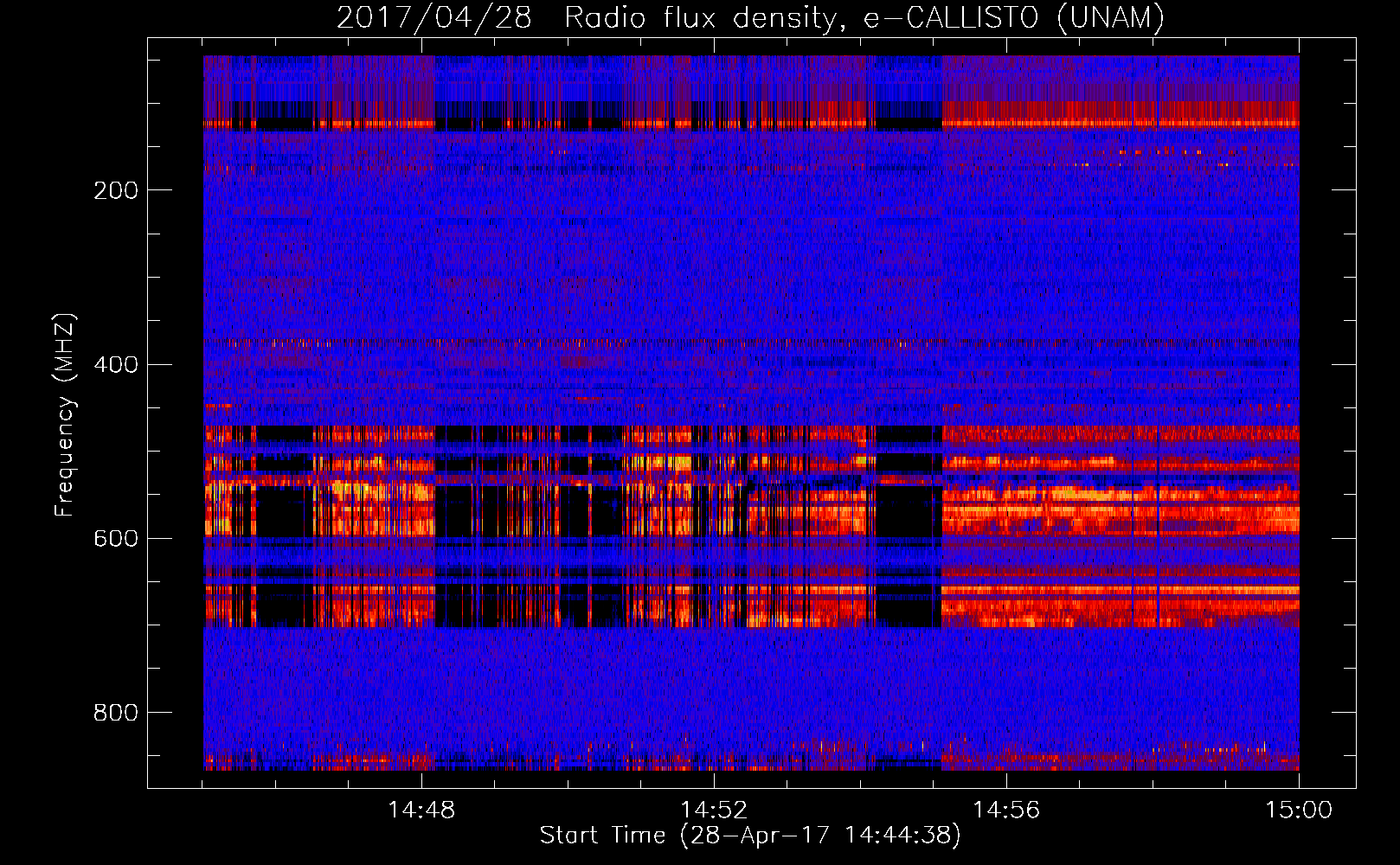Viewport: 1400px width, 865px height.
Task: Click the 200 frequency tick label
Action: coord(116,190)
